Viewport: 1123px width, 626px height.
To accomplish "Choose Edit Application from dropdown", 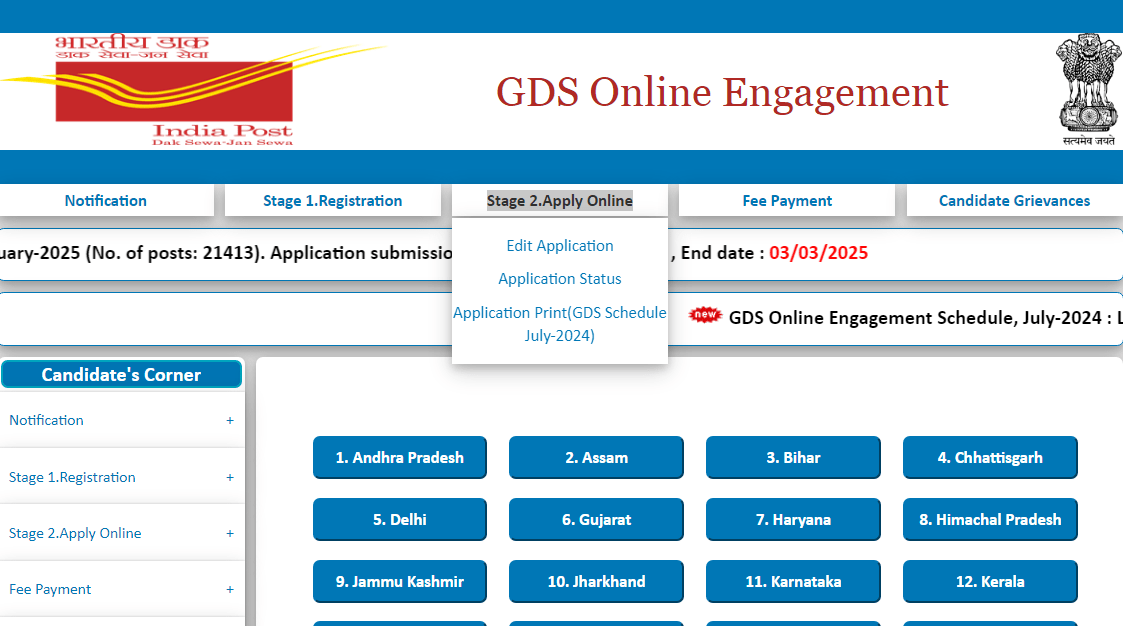I will (x=560, y=246).
